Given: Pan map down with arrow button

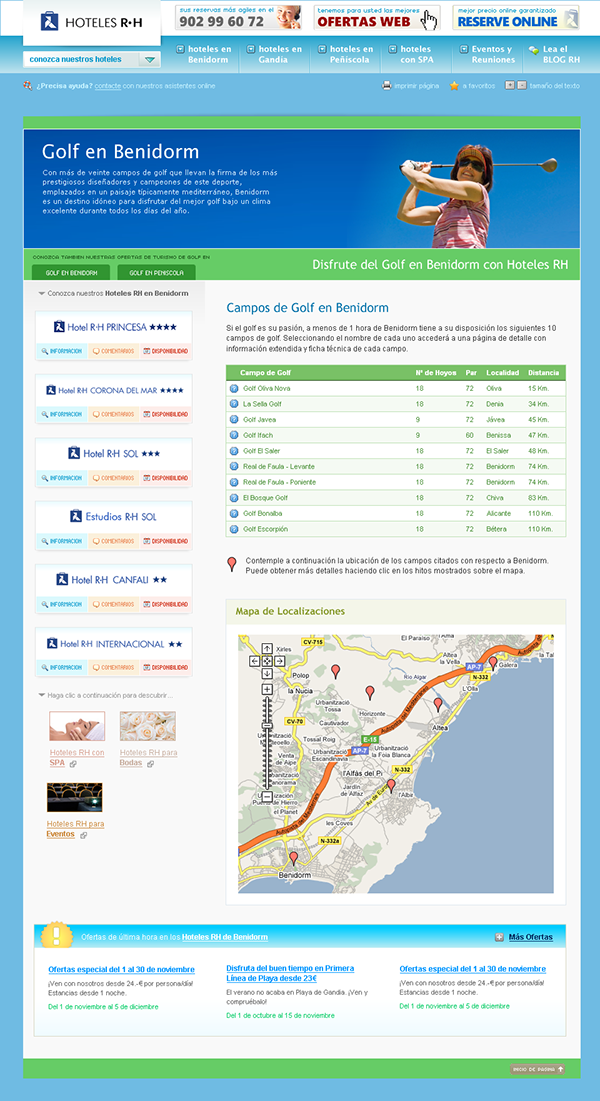Looking at the screenshot, I should coord(267,673).
